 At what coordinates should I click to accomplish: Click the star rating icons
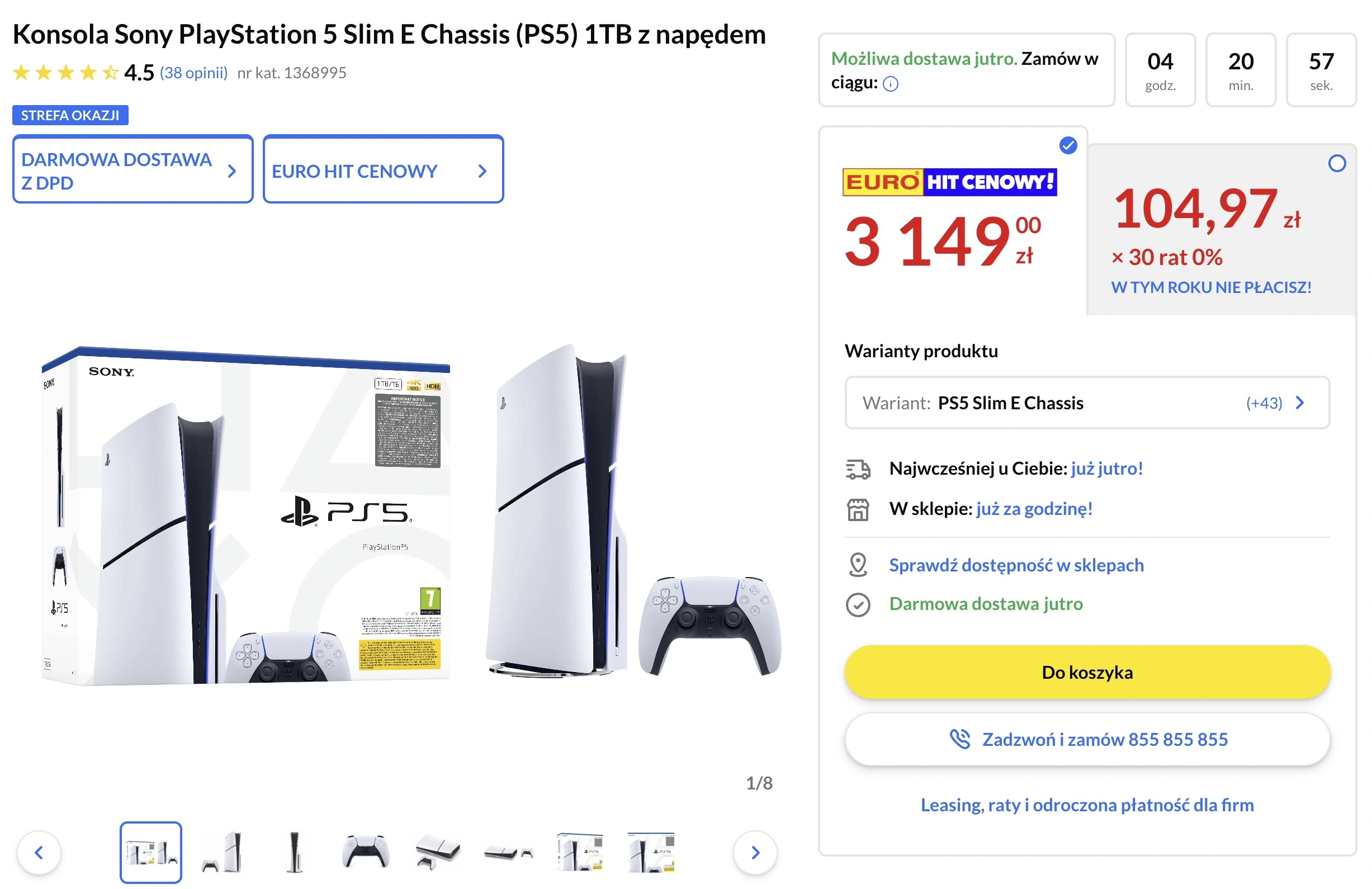coord(66,73)
